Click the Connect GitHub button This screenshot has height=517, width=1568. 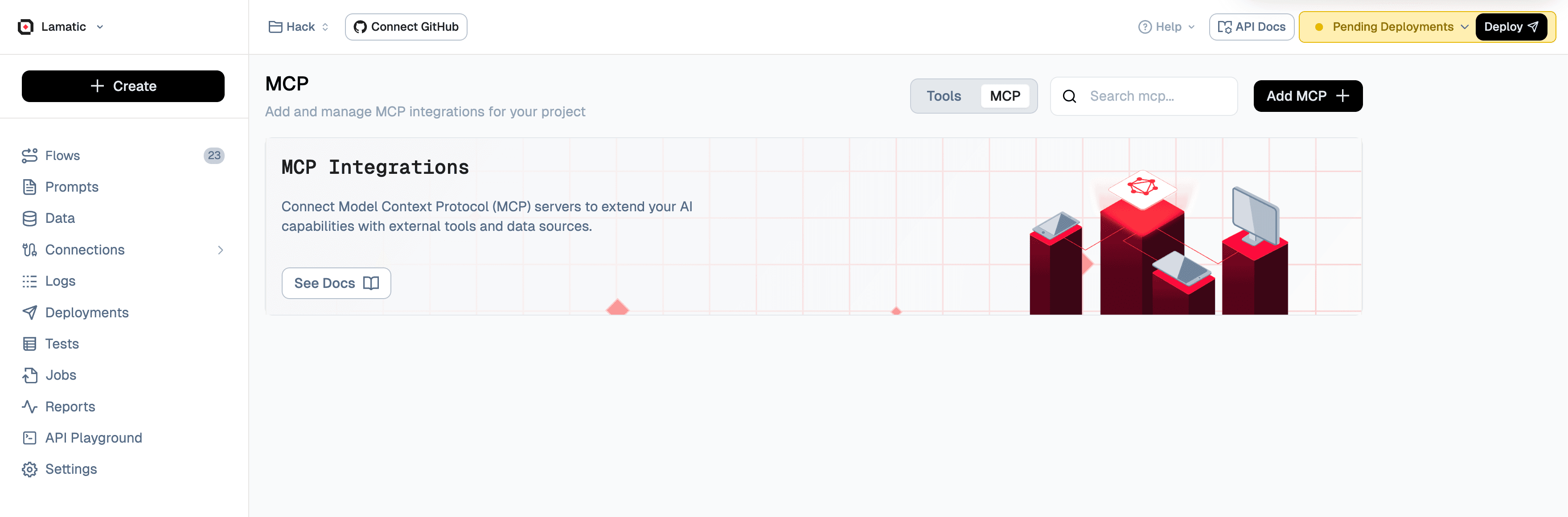(406, 27)
